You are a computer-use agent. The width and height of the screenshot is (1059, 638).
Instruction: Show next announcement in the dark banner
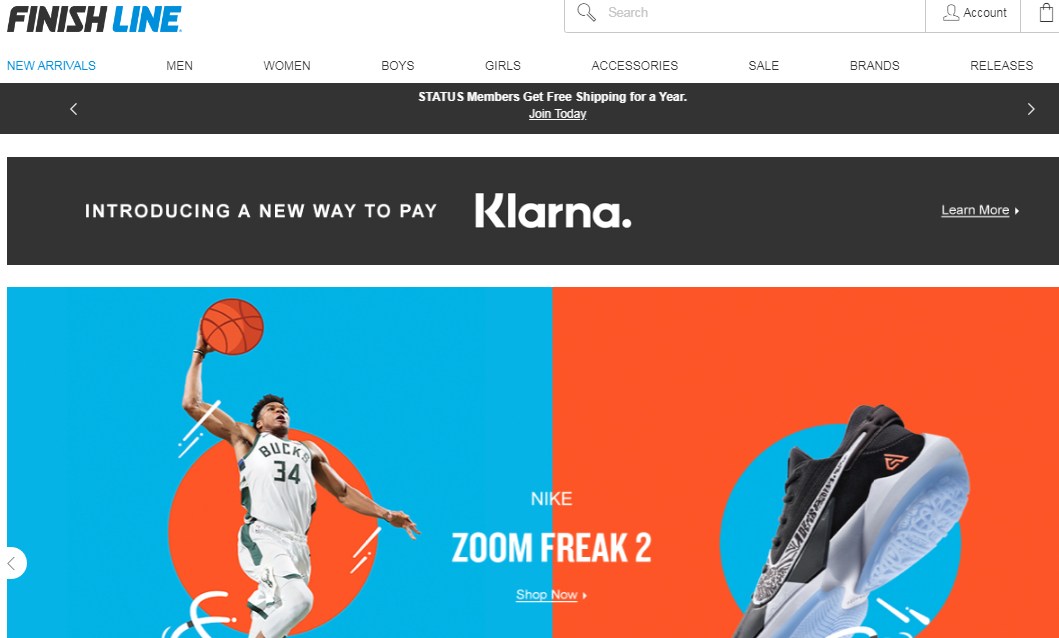[1031, 109]
